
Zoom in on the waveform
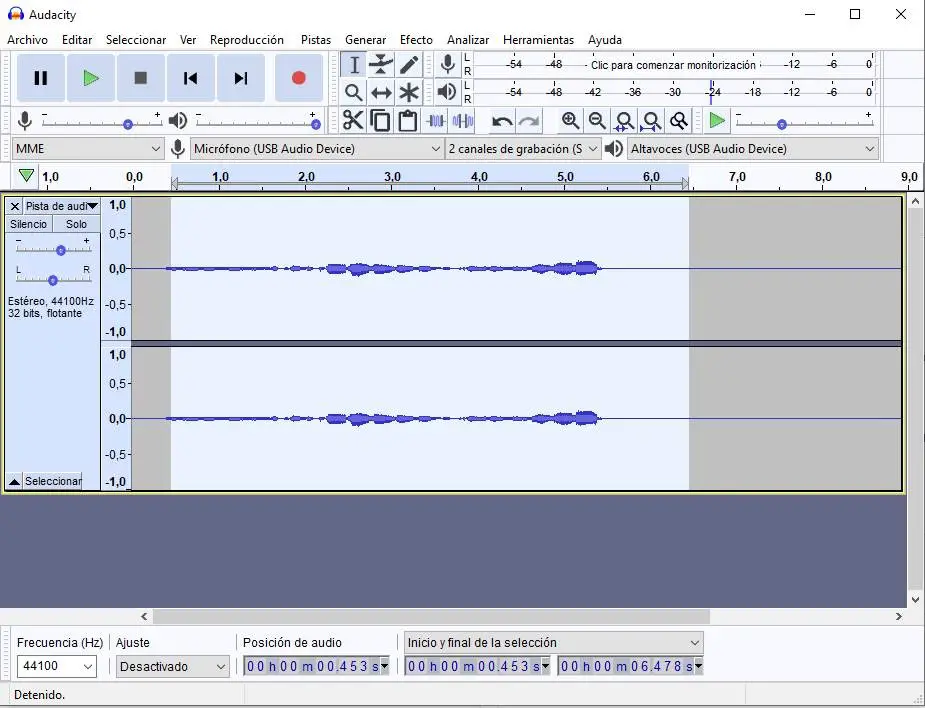[570, 121]
